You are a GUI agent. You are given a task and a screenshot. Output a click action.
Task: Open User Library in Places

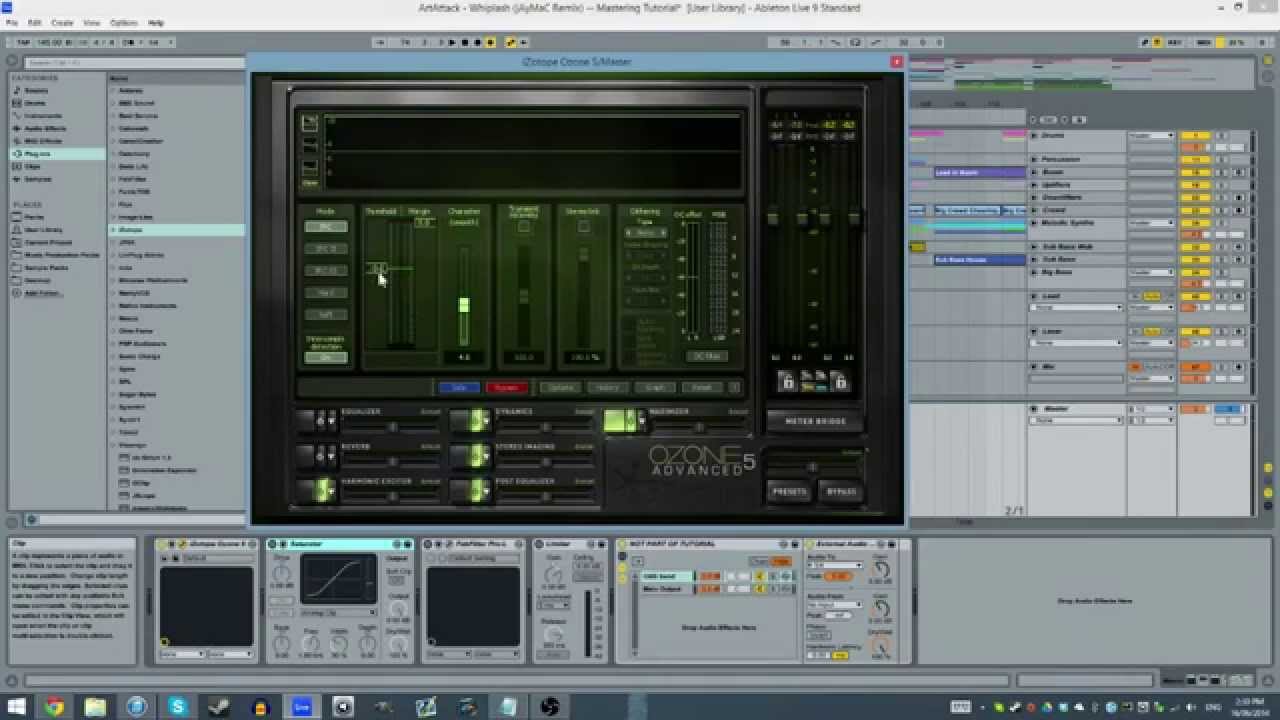coord(44,229)
